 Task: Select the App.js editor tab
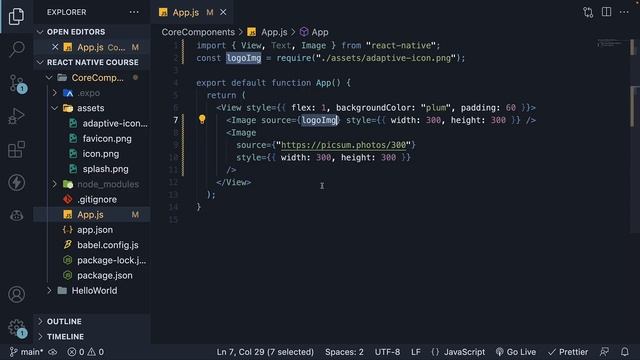[186, 13]
